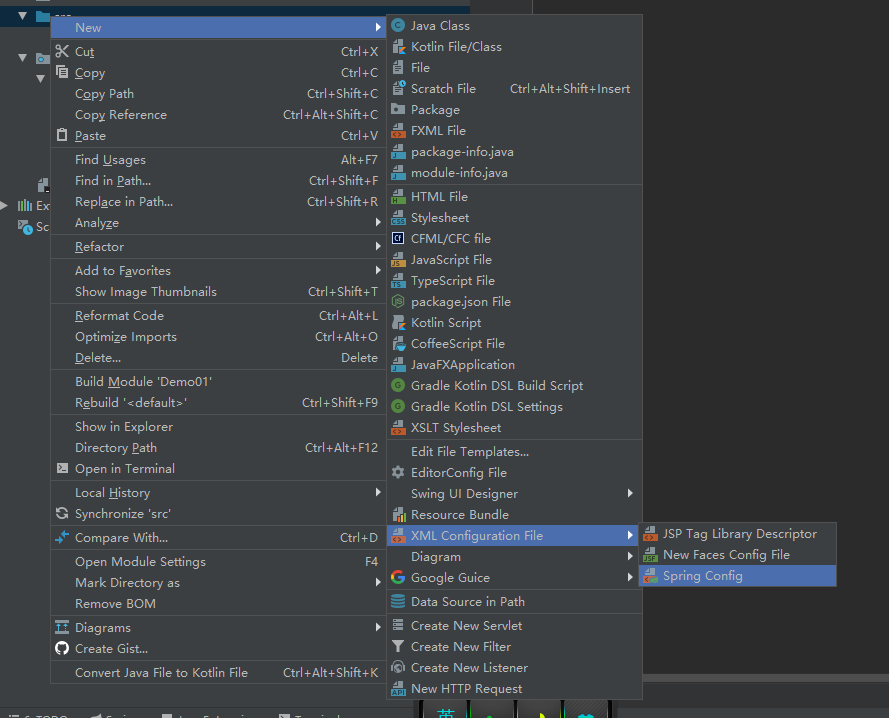The height and width of the screenshot is (718, 889).
Task: Click the Scratch File icon
Action: point(399,88)
